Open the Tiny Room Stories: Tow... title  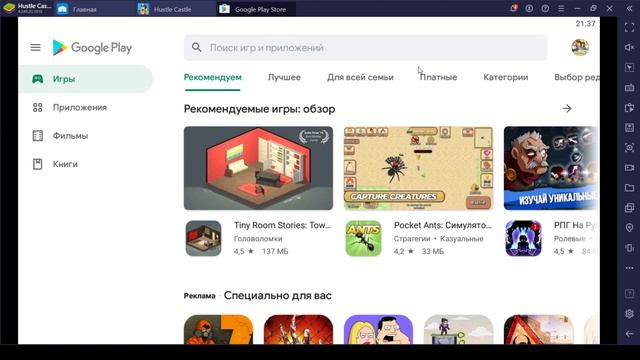[x=282, y=225]
